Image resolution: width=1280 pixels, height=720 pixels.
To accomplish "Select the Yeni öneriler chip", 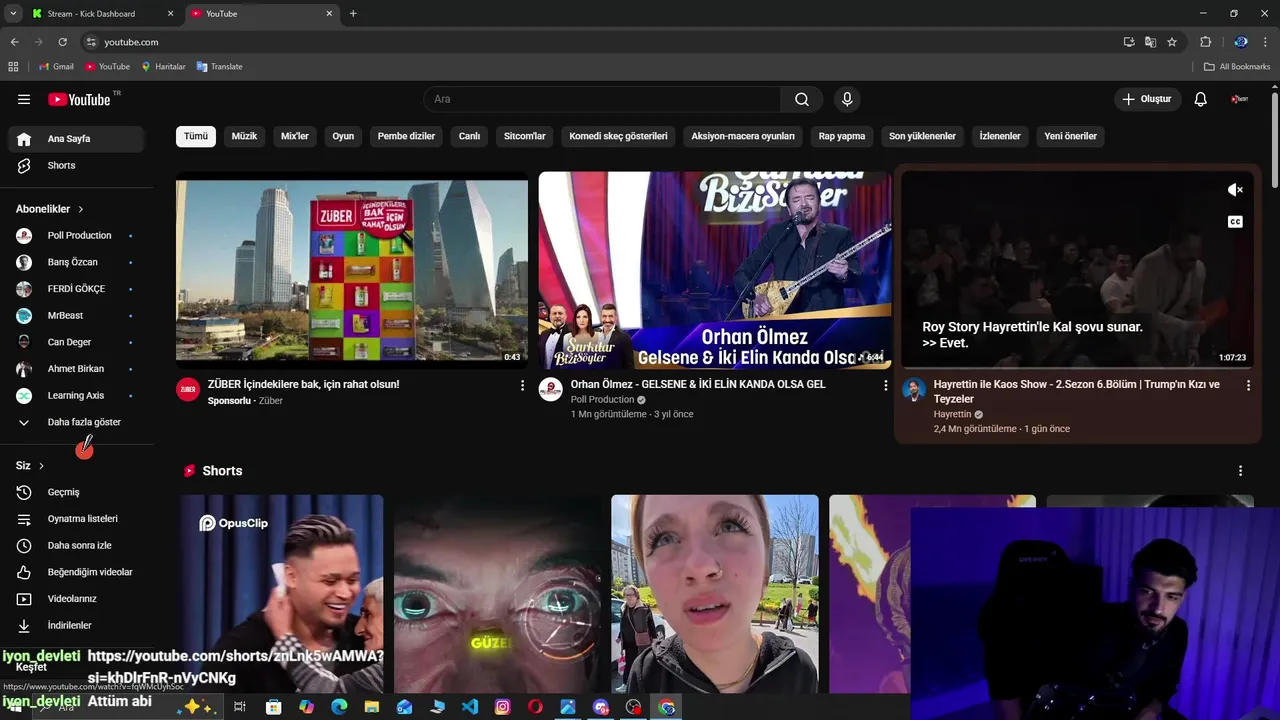I will [1070, 136].
